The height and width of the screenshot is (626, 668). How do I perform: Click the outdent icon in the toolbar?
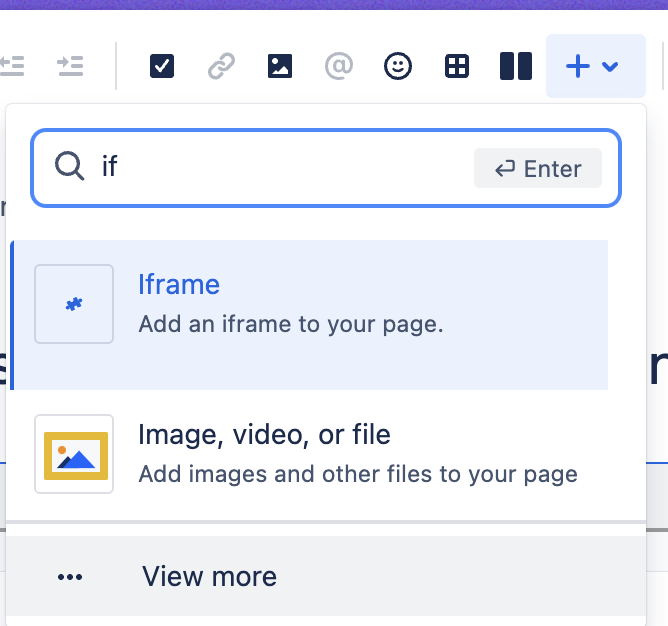pos(12,66)
